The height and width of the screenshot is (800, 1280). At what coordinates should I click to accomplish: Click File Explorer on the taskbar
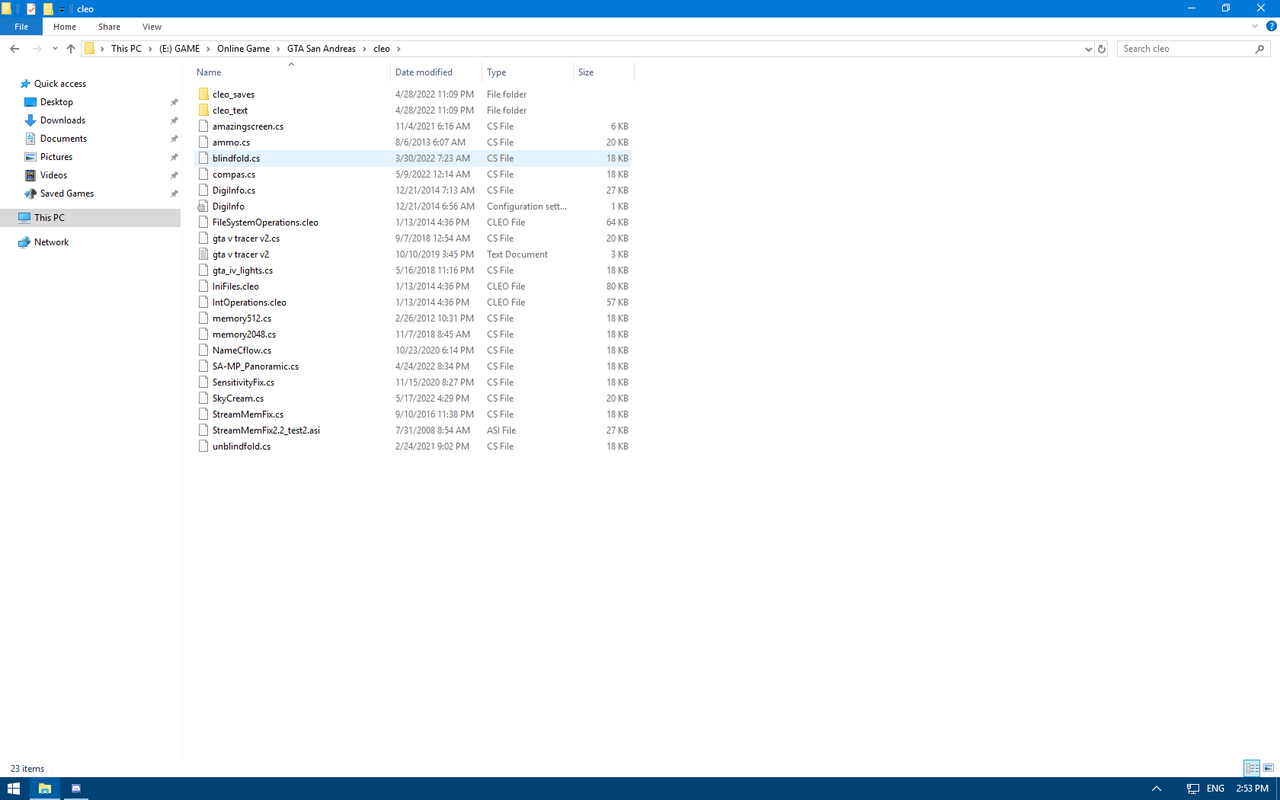point(45,788)
